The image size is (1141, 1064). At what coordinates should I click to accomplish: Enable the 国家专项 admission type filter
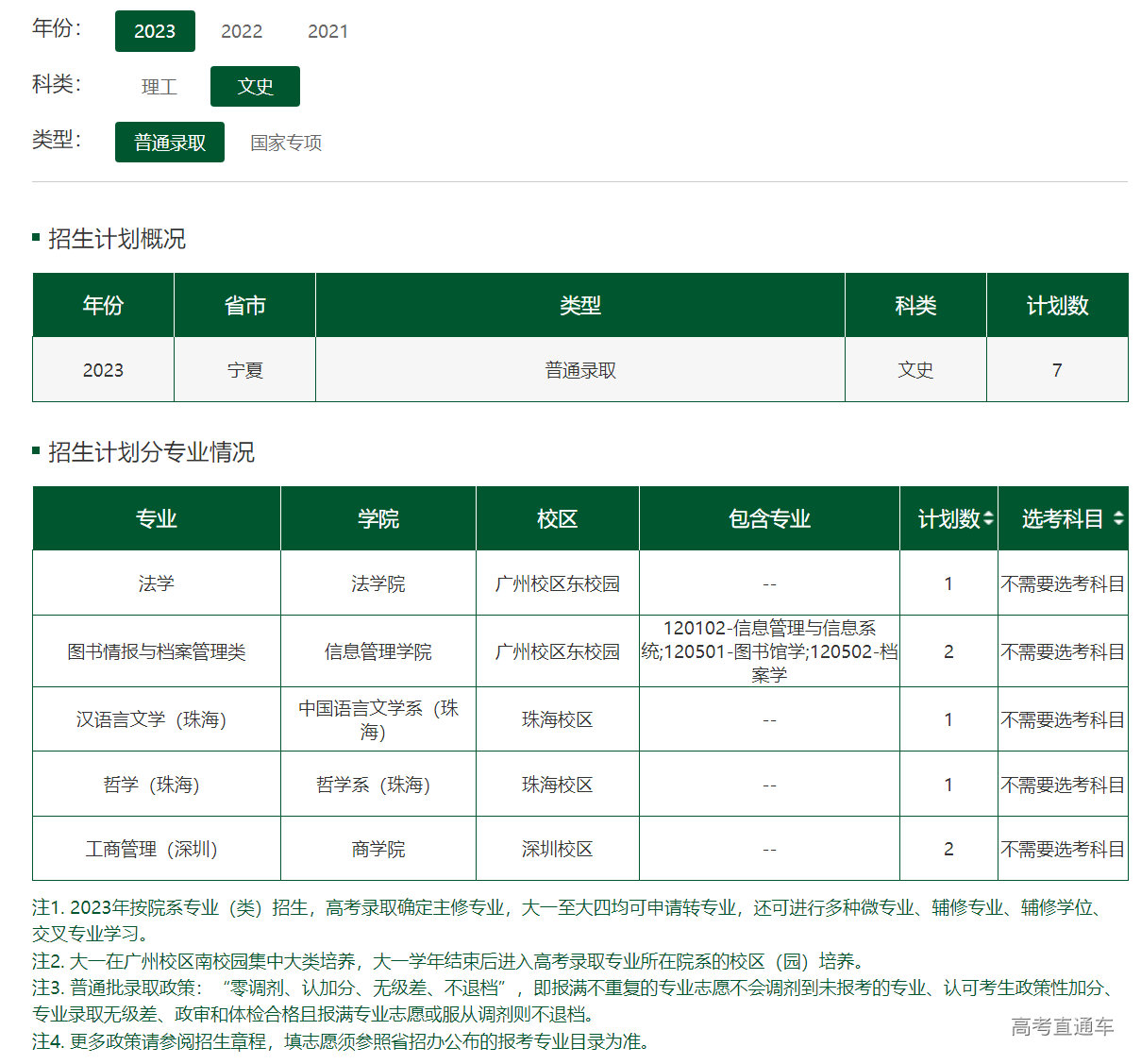click(x=284, y=143)
